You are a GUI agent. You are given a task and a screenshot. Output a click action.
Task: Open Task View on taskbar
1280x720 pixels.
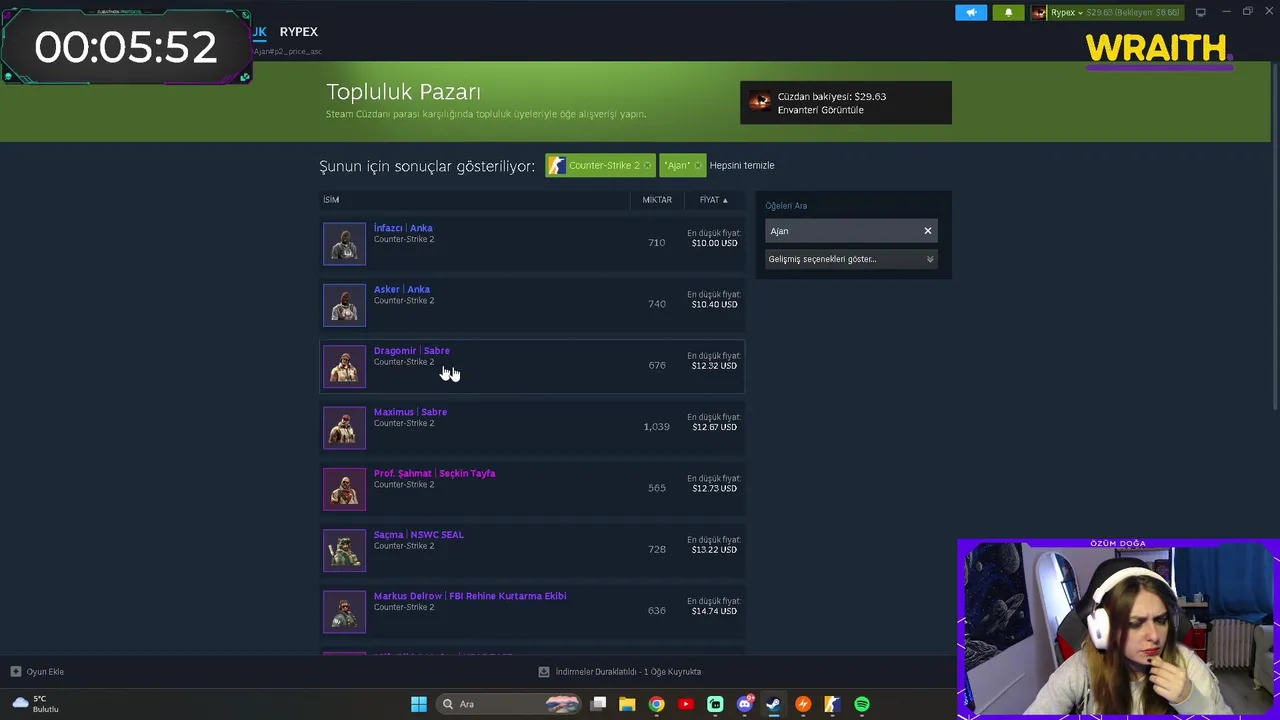click(x=598, y=704)
